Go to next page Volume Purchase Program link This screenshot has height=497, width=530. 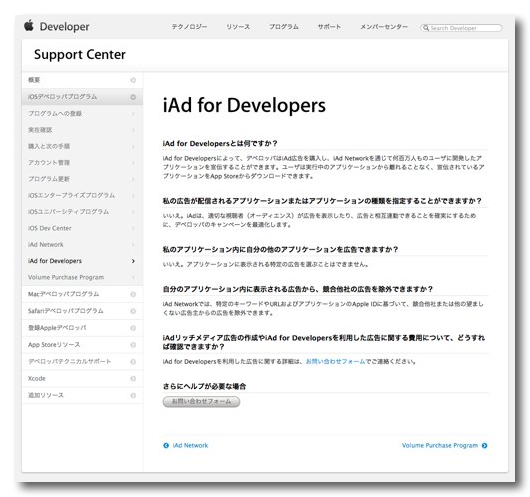[x=440, y=445]
